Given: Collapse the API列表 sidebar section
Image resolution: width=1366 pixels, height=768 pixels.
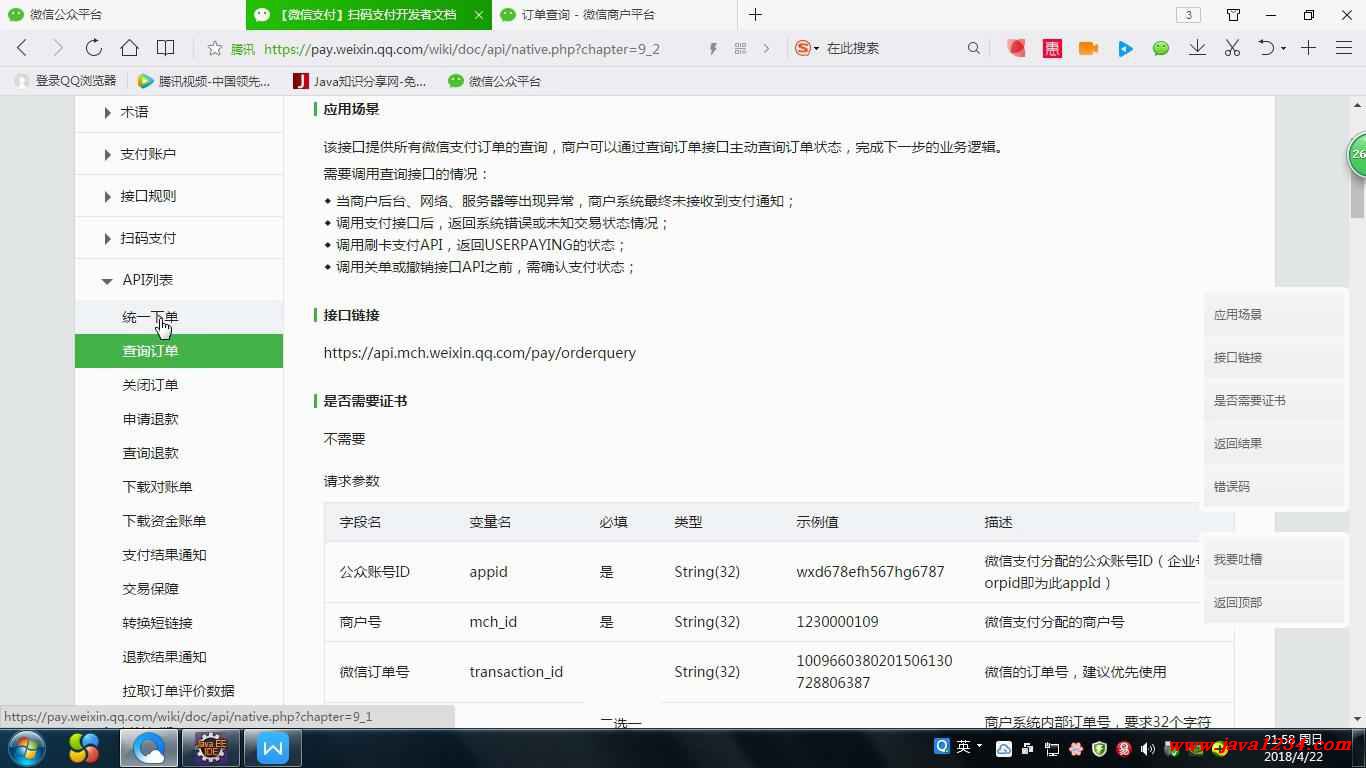Looking at the screenshot, I should 178,280.
